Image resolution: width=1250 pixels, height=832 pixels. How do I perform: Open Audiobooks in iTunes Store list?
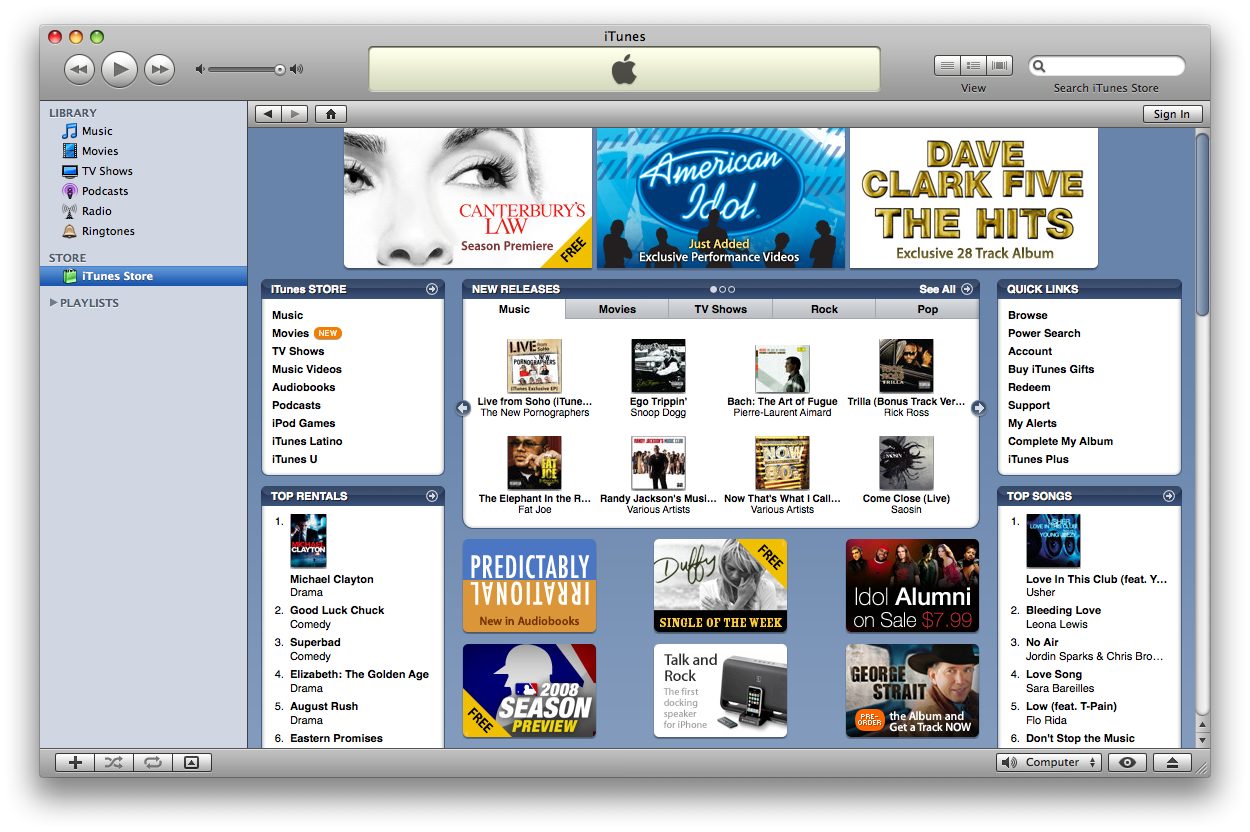pos(303,387)
